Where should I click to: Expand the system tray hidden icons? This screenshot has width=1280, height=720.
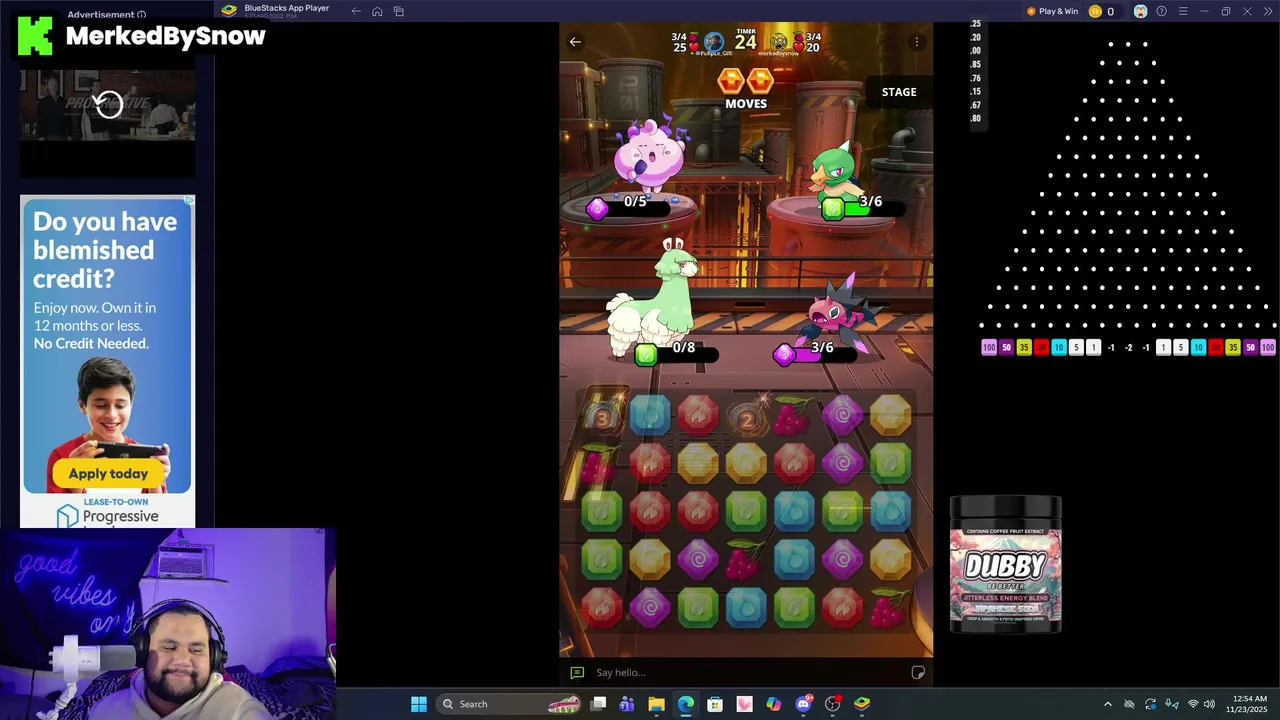pos(1107,704)
